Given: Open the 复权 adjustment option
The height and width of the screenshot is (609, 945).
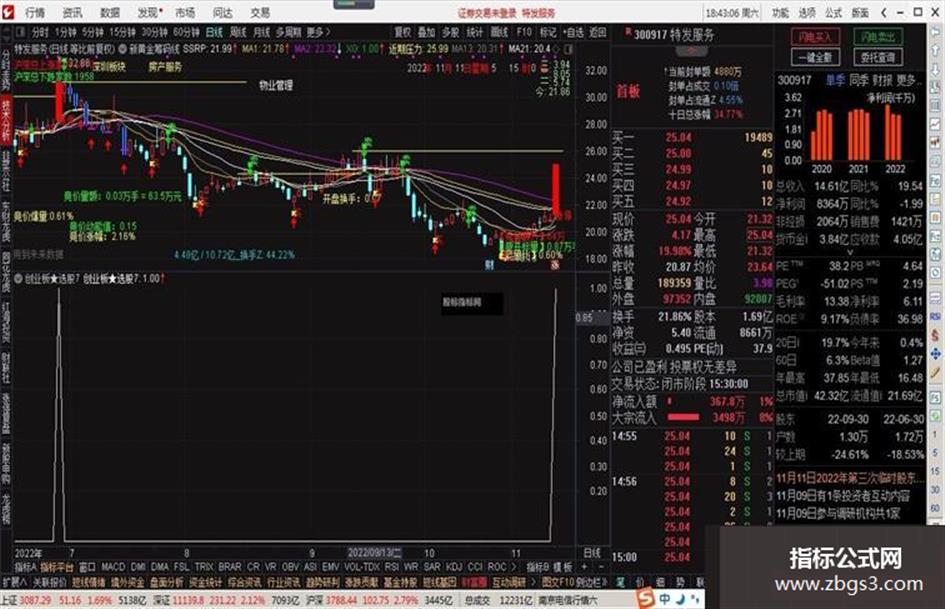Looking at the screenshot, I should tap(403, 32).
